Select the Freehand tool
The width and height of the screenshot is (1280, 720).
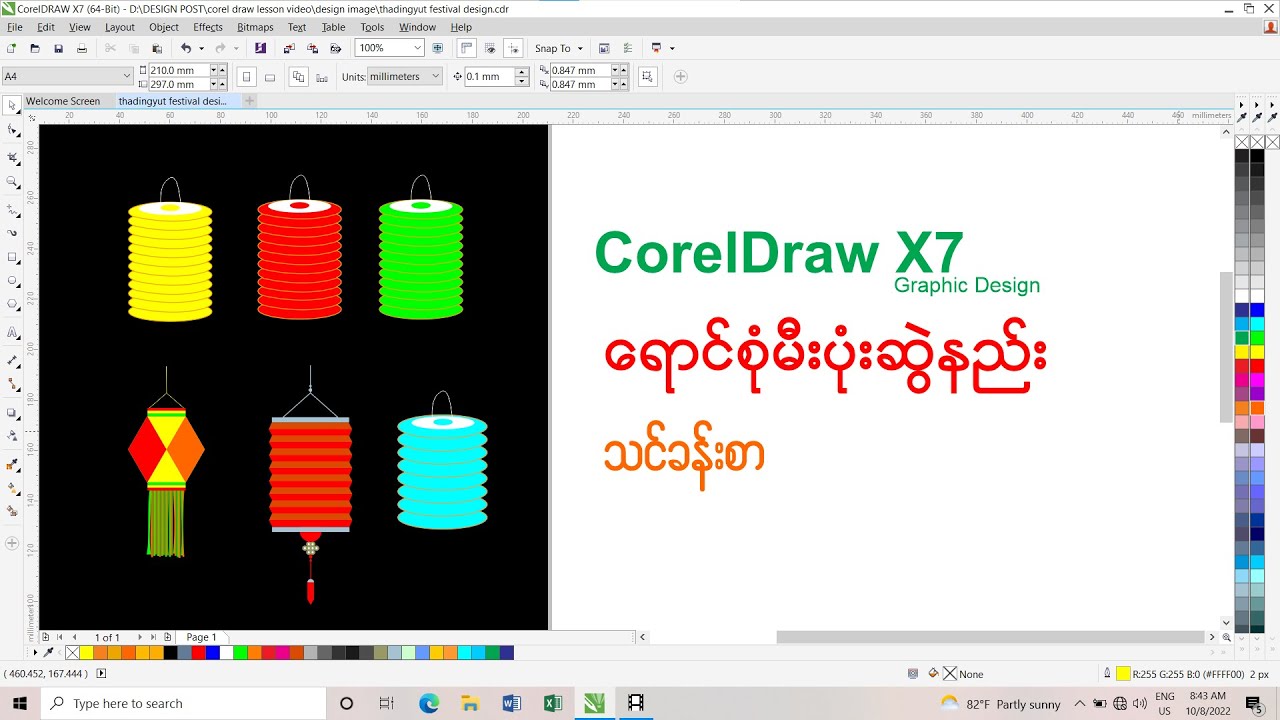(x=12, y=209)
